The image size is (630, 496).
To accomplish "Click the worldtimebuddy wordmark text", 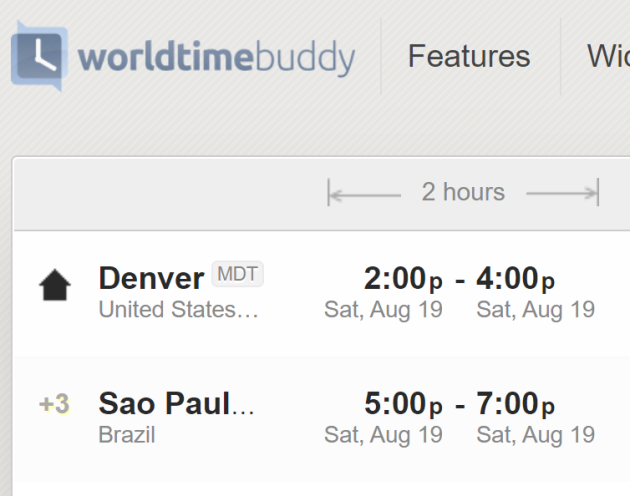I will pos(217,58).
